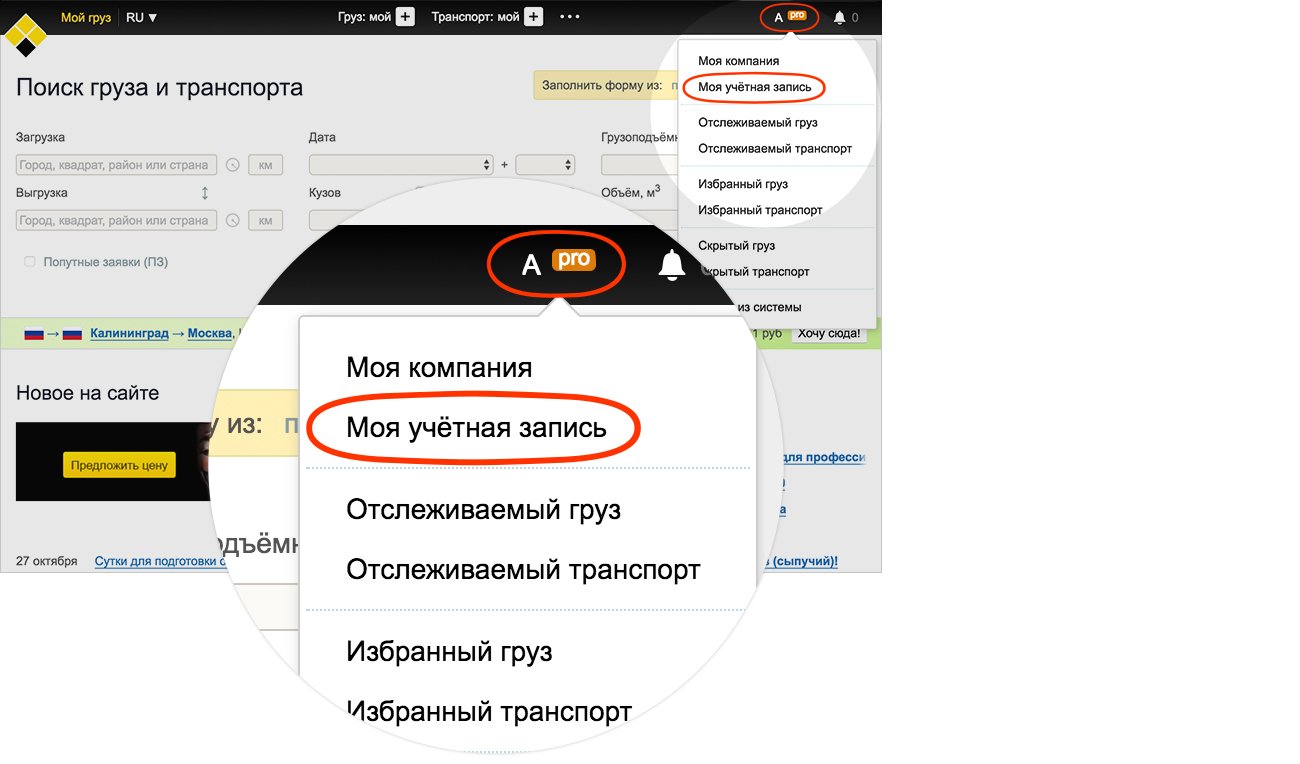
Task: Click the из системы logout entry
Action: (x=770, y=308)
